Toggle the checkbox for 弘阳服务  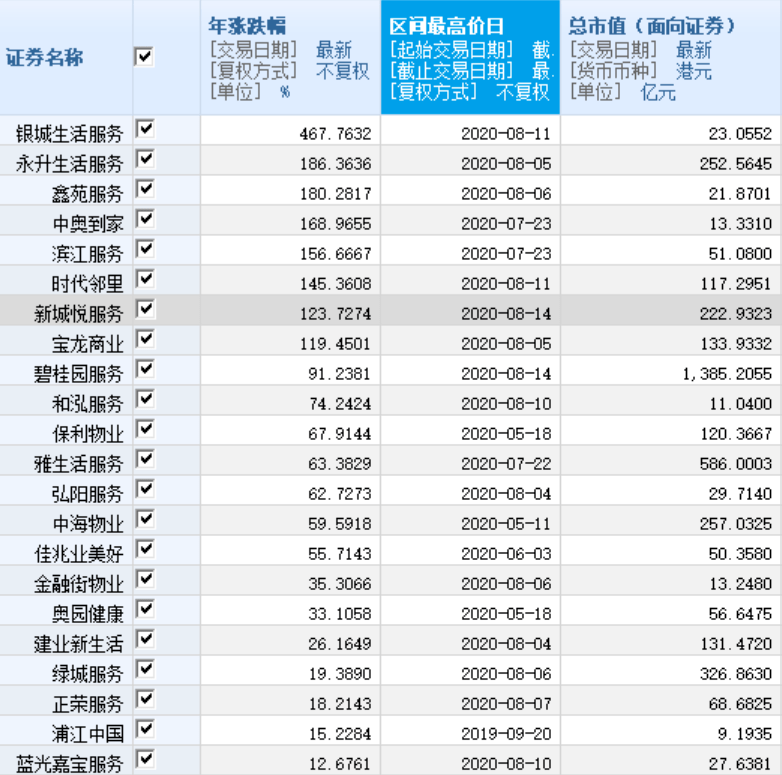point(145,489)
